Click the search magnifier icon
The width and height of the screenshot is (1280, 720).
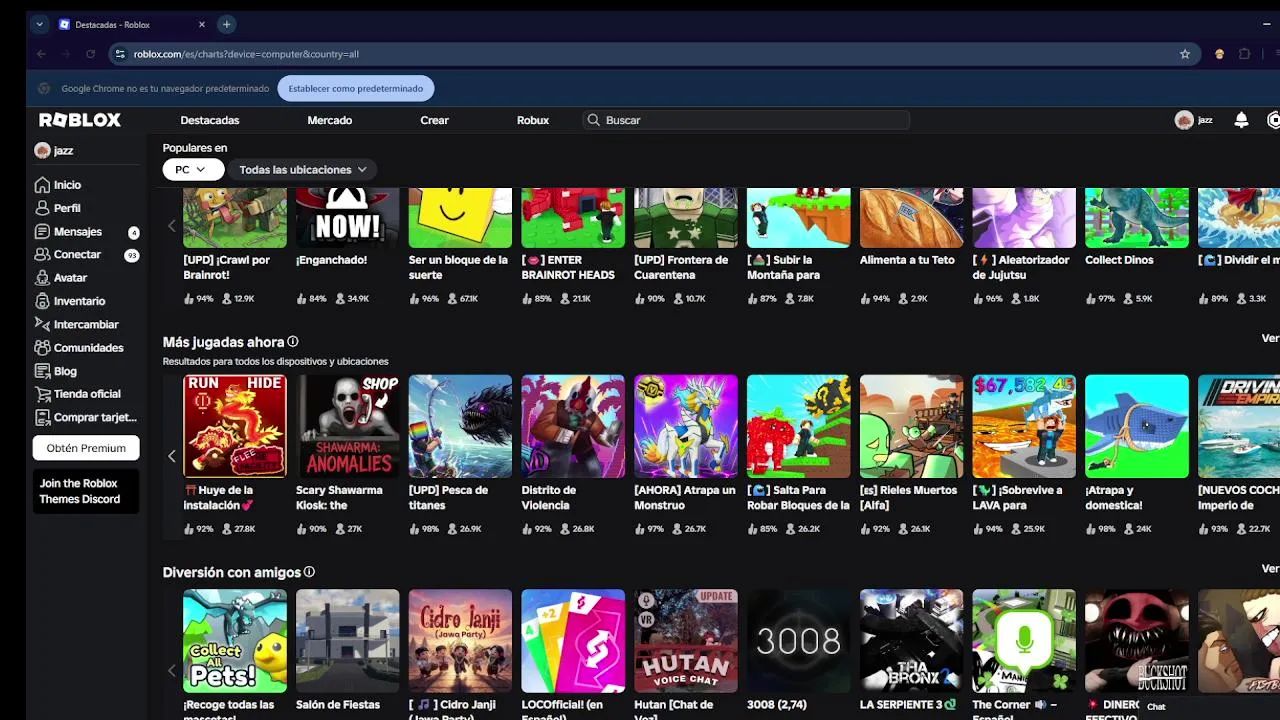[x=594, y=120]
